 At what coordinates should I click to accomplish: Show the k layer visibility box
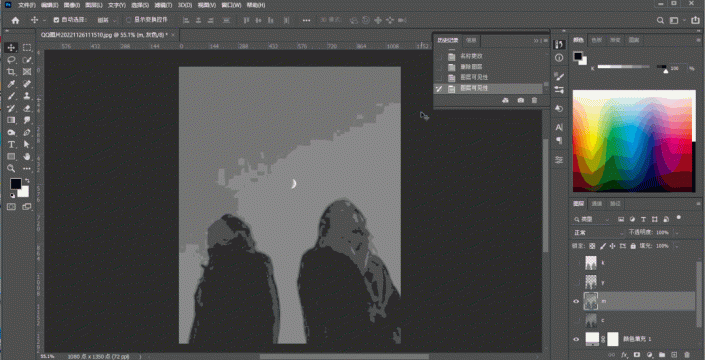point(576,262)
